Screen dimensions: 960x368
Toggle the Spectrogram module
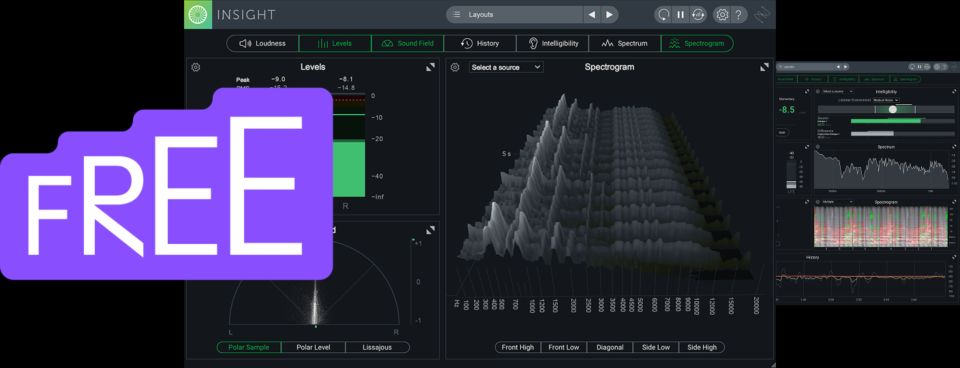(x=697, y=43)
